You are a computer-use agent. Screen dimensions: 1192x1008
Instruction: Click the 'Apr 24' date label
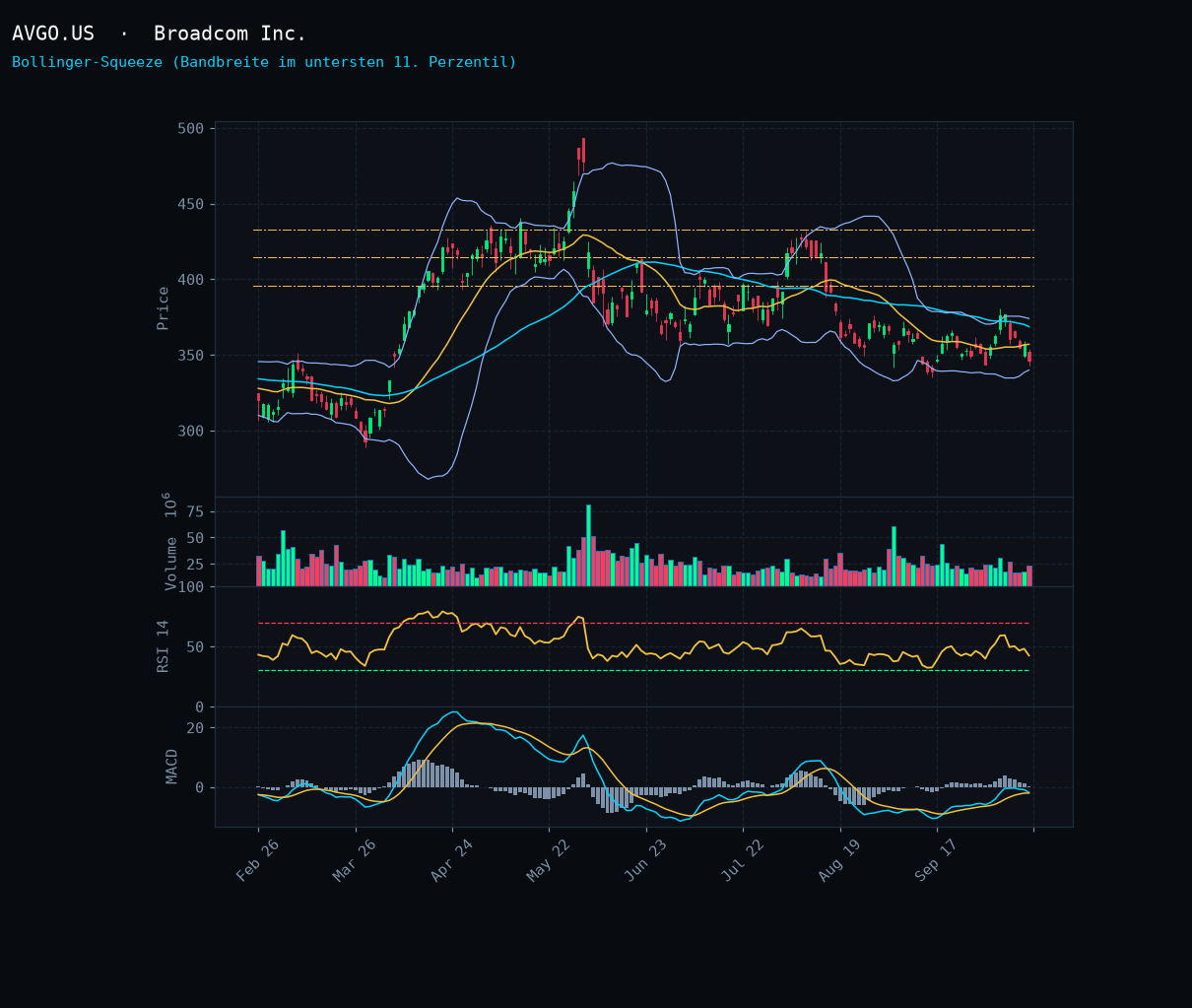450,859
